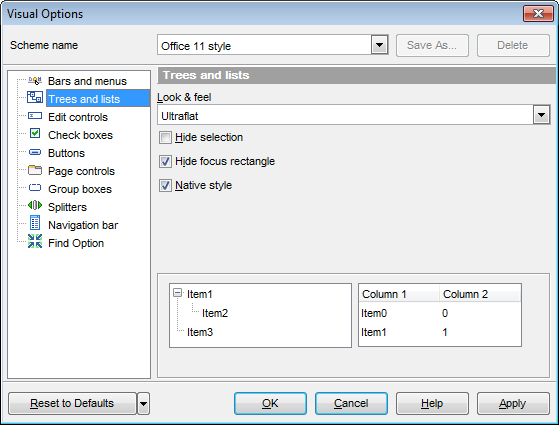The image size is (559, 425).
Task: Open Help for this dialog
Action: coord(432,404)
